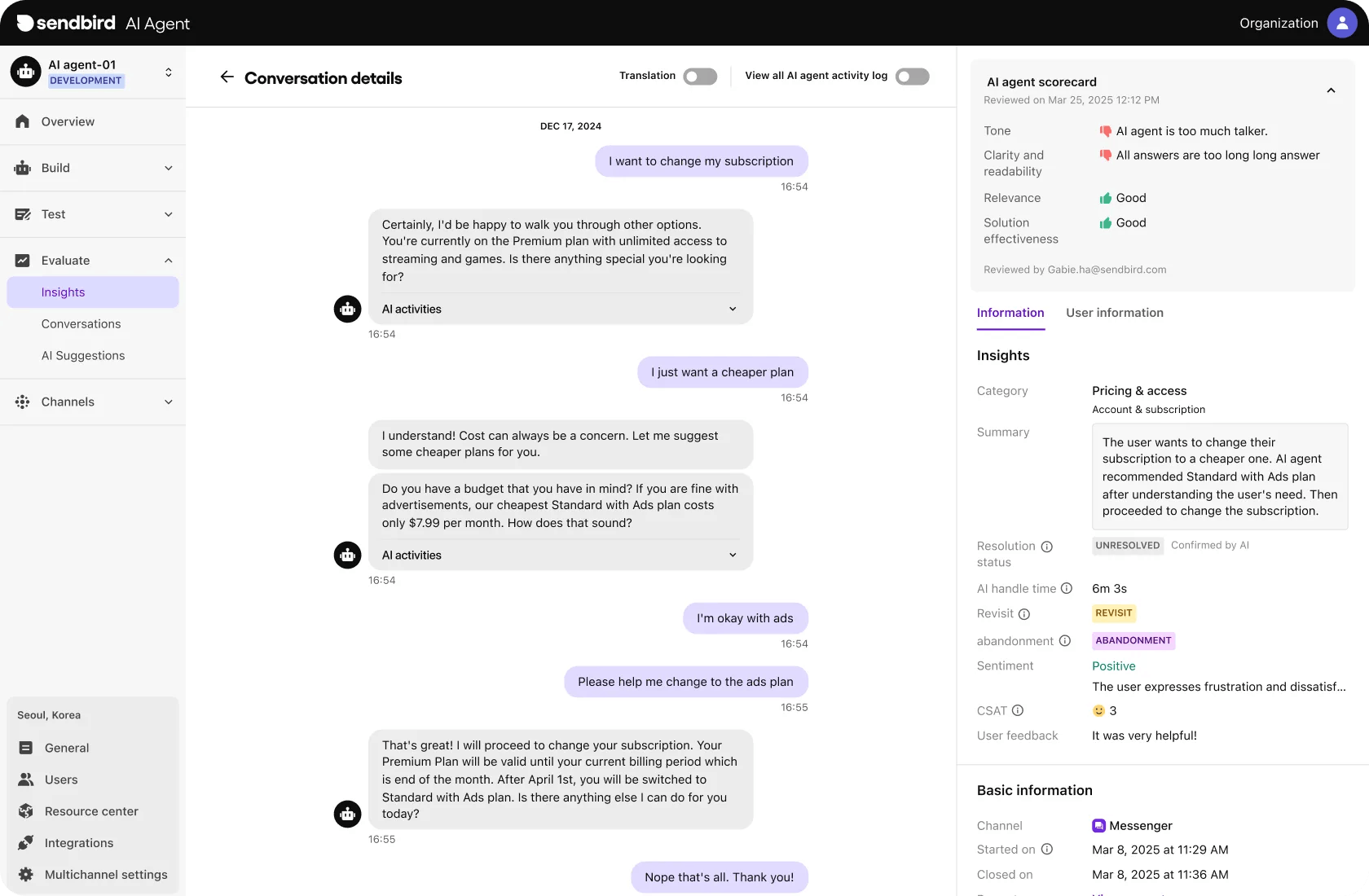Enable the Translation toggle
The width and height of the screenshot is (1369, 896).
click(x=699, y=76)
